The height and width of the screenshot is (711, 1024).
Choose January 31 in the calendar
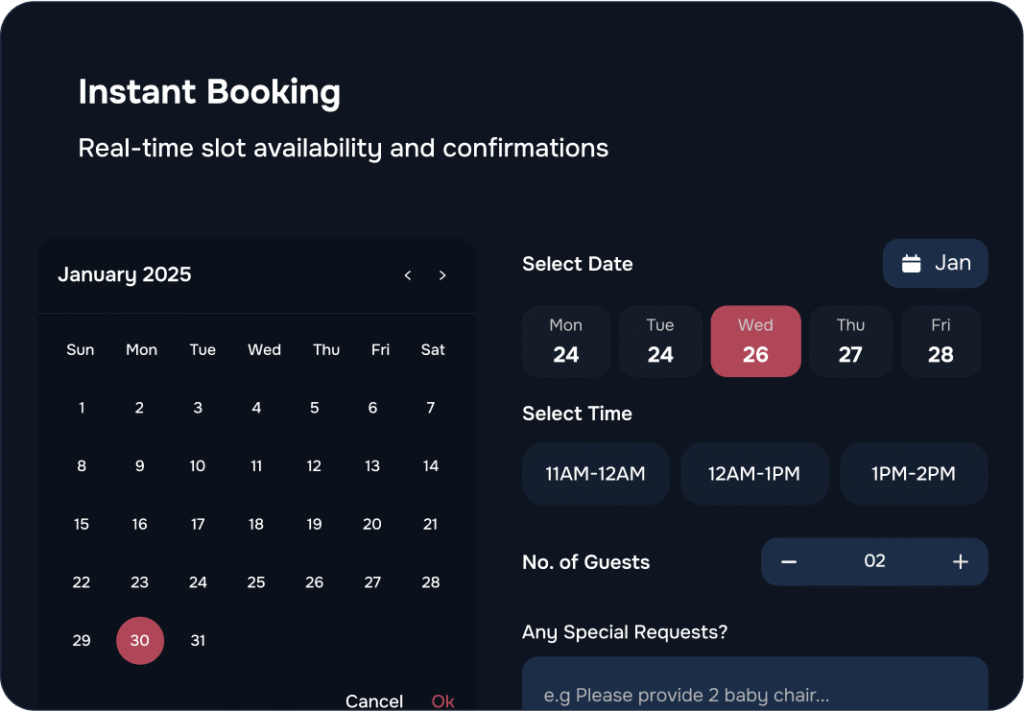click(x=198, y=640)
